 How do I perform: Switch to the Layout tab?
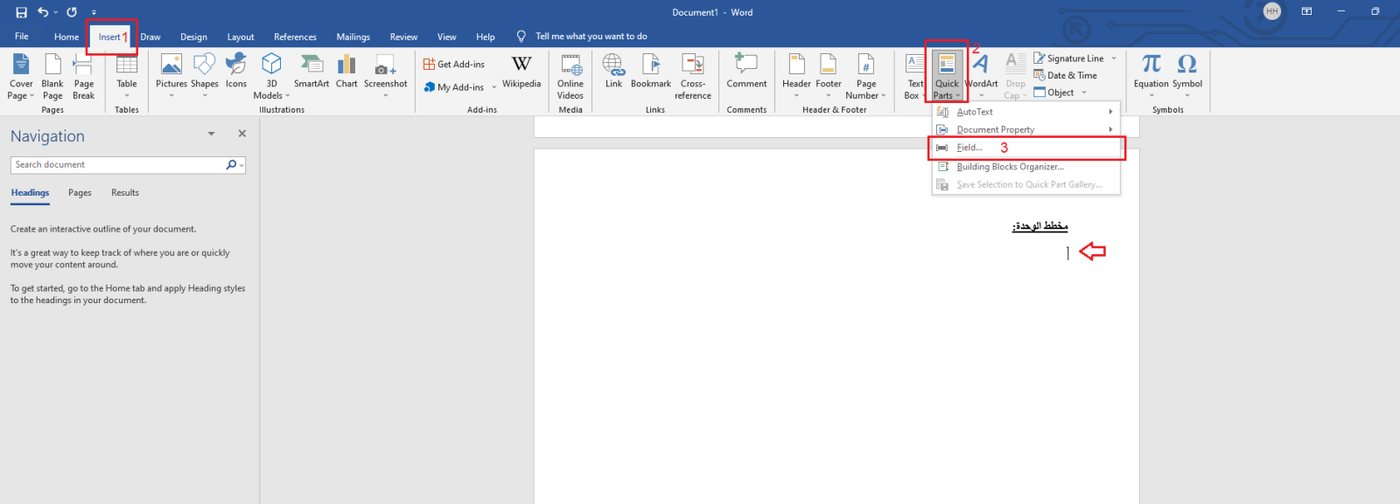[240, 37]
